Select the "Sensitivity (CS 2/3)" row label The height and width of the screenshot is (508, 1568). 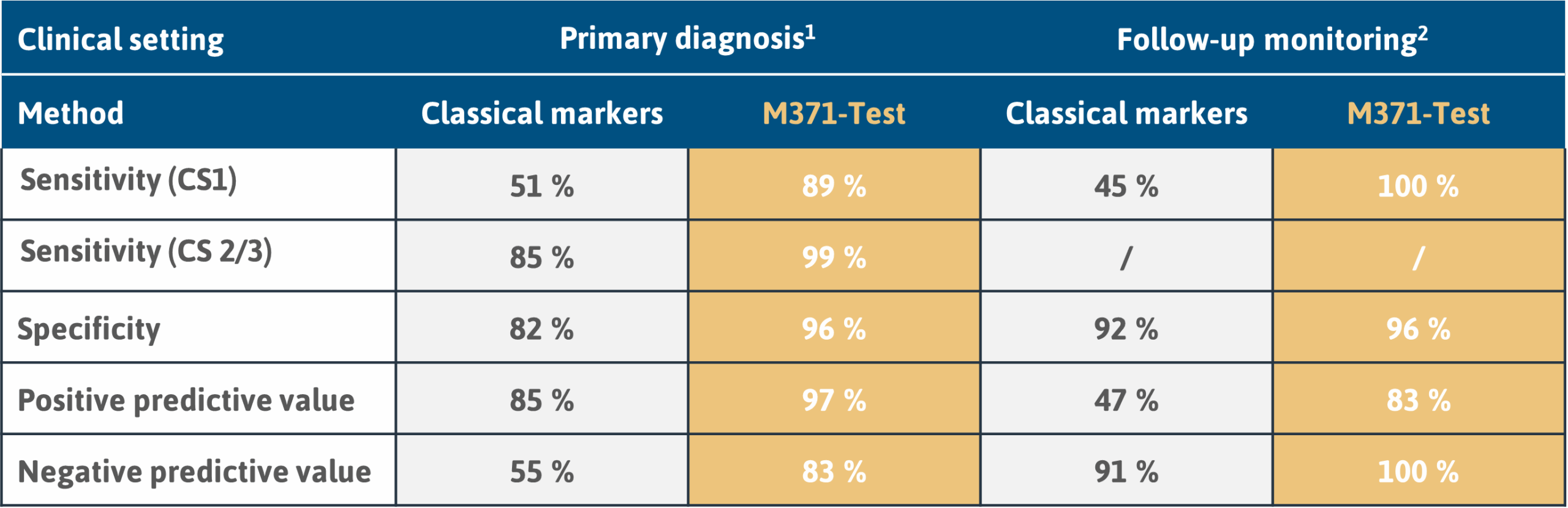click(x=146, y=252)
